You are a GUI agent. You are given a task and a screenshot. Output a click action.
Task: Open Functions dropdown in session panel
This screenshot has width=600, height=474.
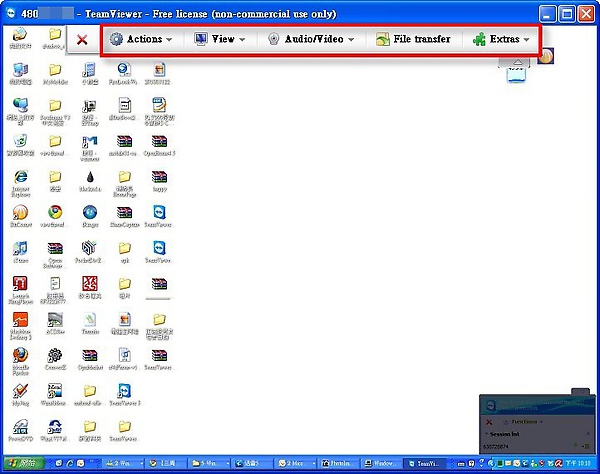click(x=523, y=422)
